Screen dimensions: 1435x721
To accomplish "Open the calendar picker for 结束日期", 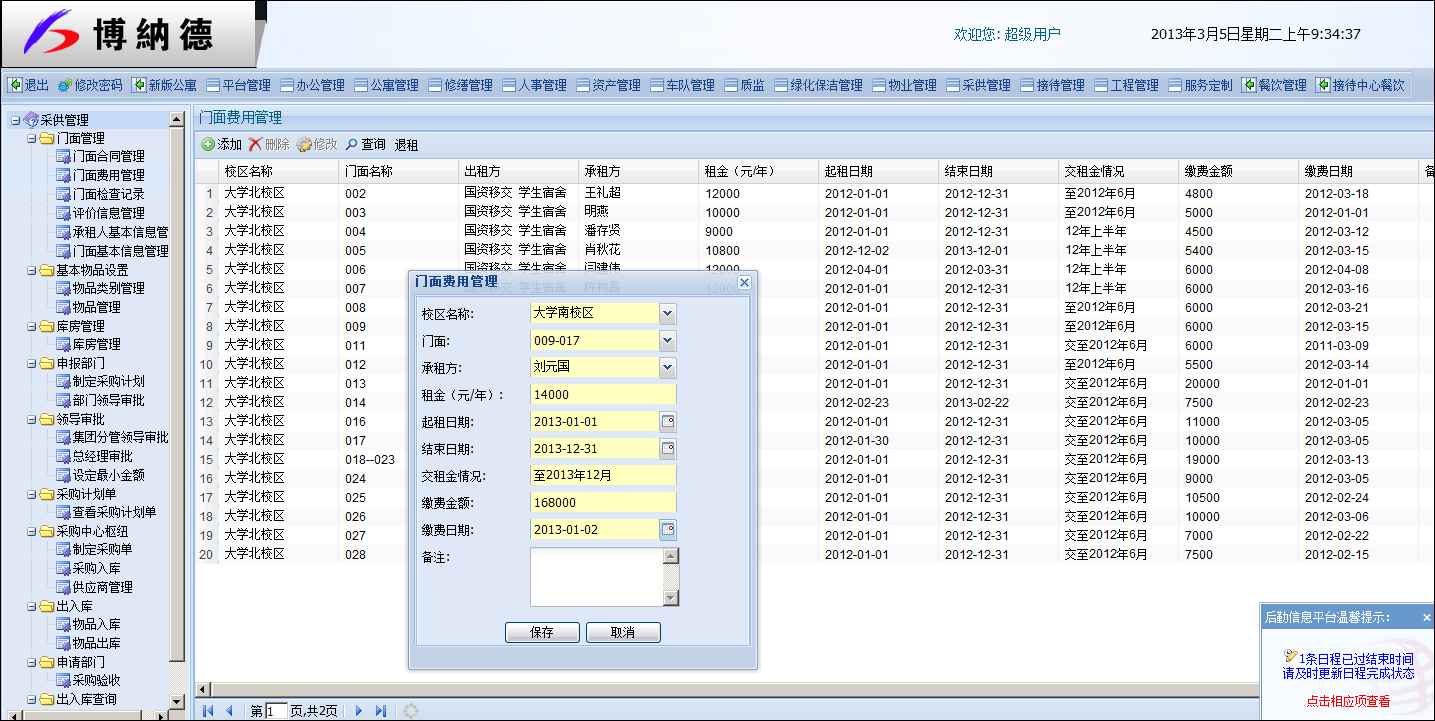I will (x=669, y=449).
